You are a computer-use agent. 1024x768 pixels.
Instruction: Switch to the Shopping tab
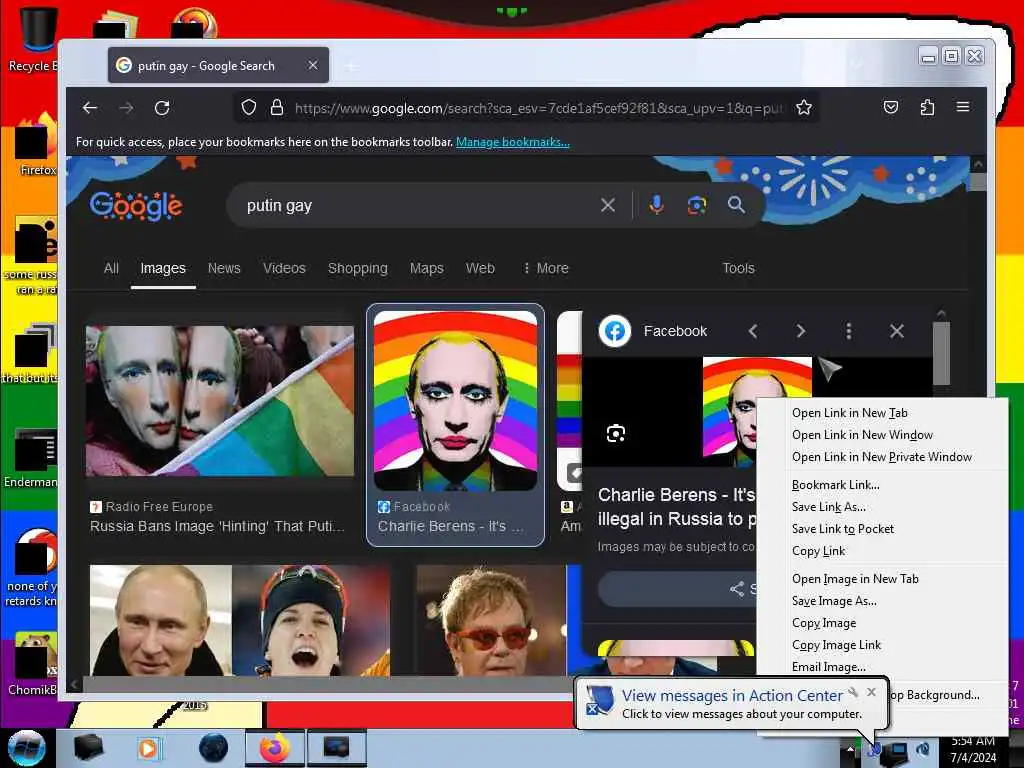tap(358, 268)
